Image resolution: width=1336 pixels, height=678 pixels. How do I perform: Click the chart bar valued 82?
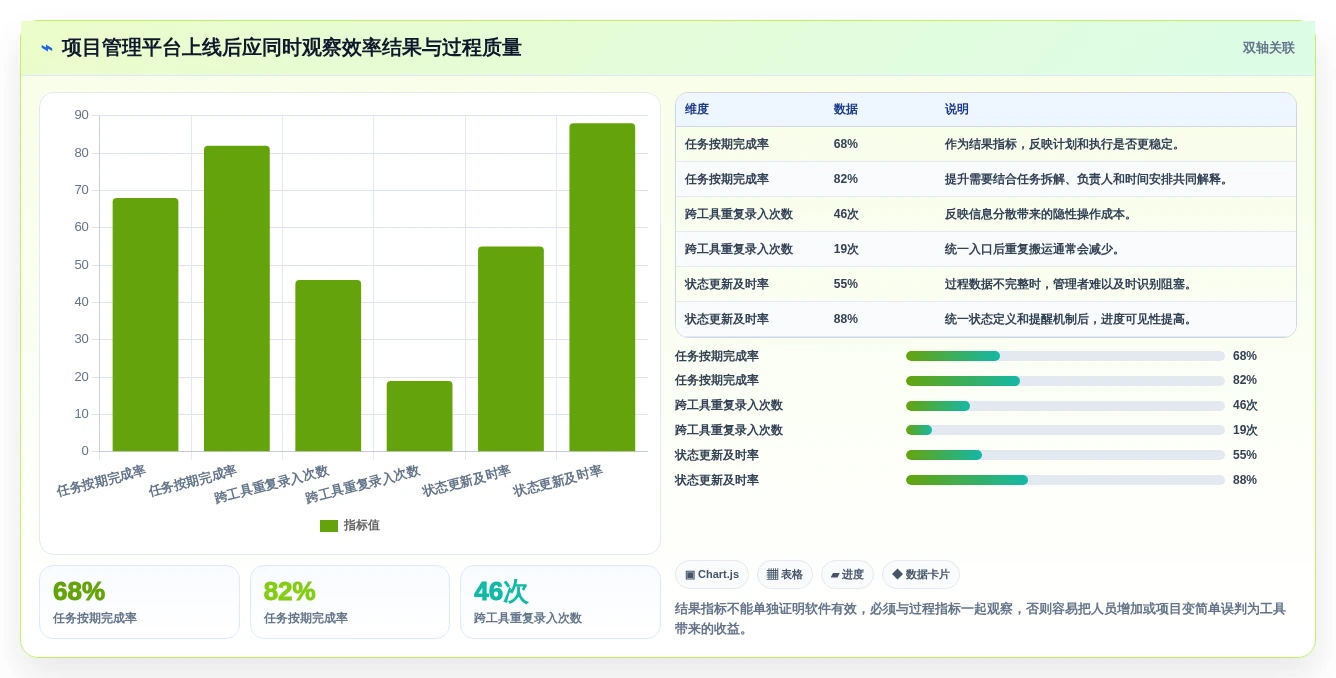coord(237,299)
